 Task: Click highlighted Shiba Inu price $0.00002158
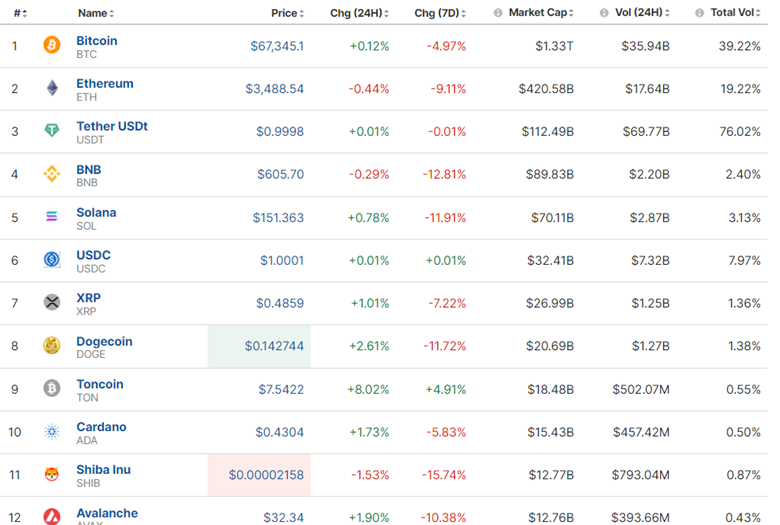point(266,475)
